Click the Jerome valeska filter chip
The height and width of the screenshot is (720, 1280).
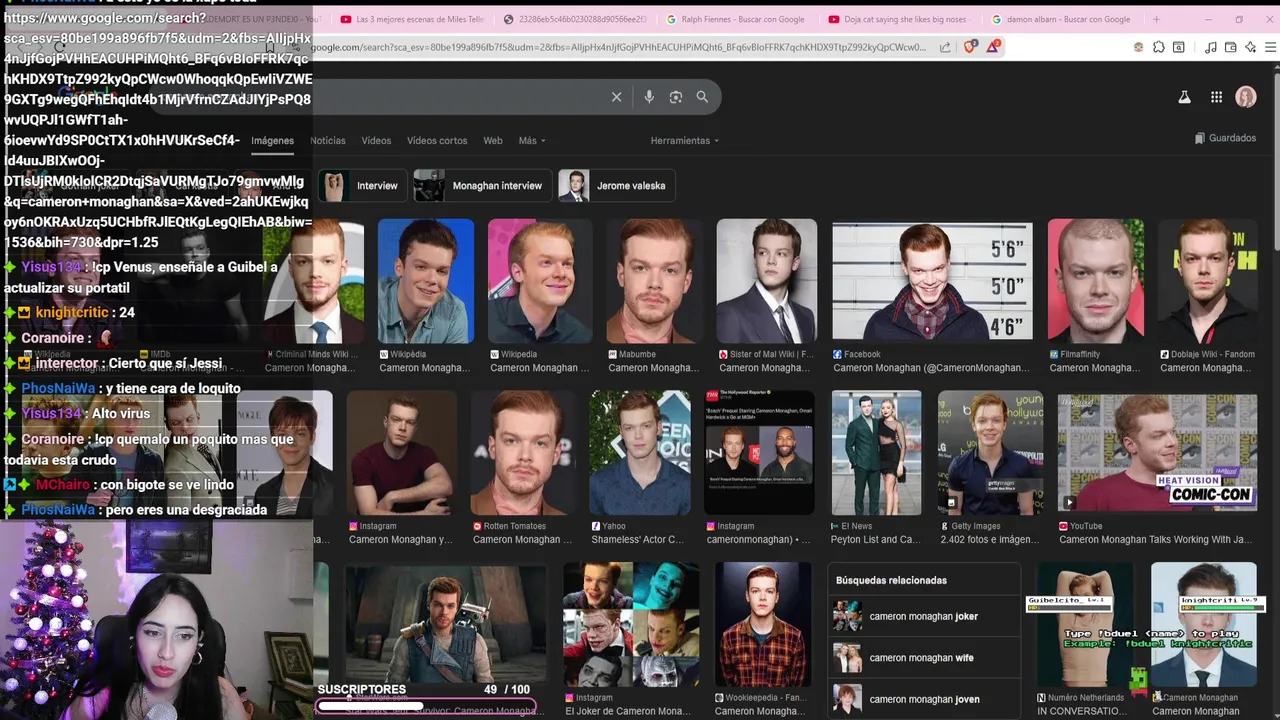click(x=617, y=186)
